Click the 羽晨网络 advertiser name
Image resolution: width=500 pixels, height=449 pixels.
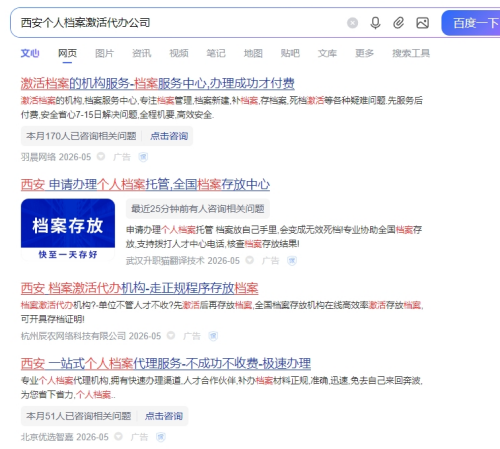click(38, 157)
